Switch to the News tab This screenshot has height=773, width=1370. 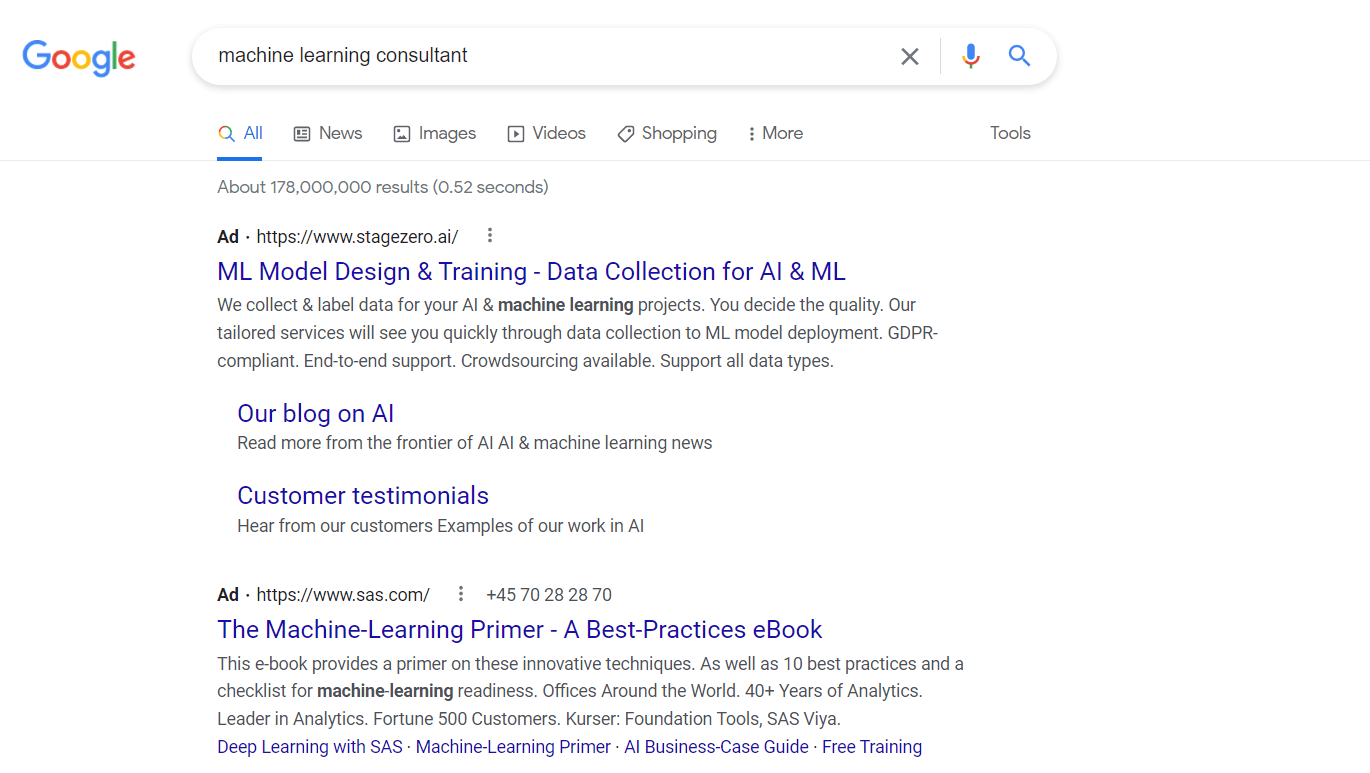click(328, 134)
